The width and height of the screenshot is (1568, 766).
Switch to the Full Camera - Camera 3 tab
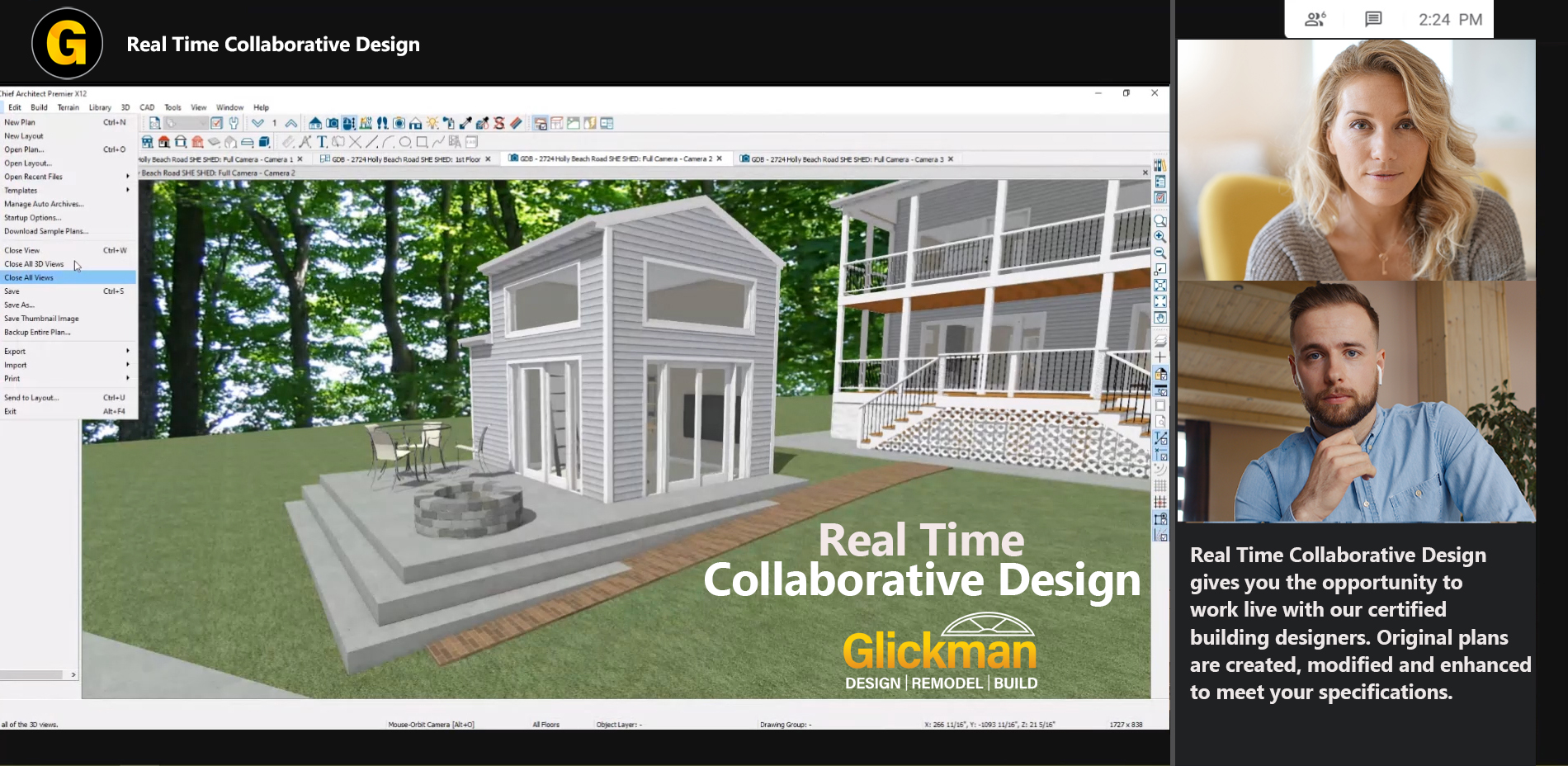point(847,159)
